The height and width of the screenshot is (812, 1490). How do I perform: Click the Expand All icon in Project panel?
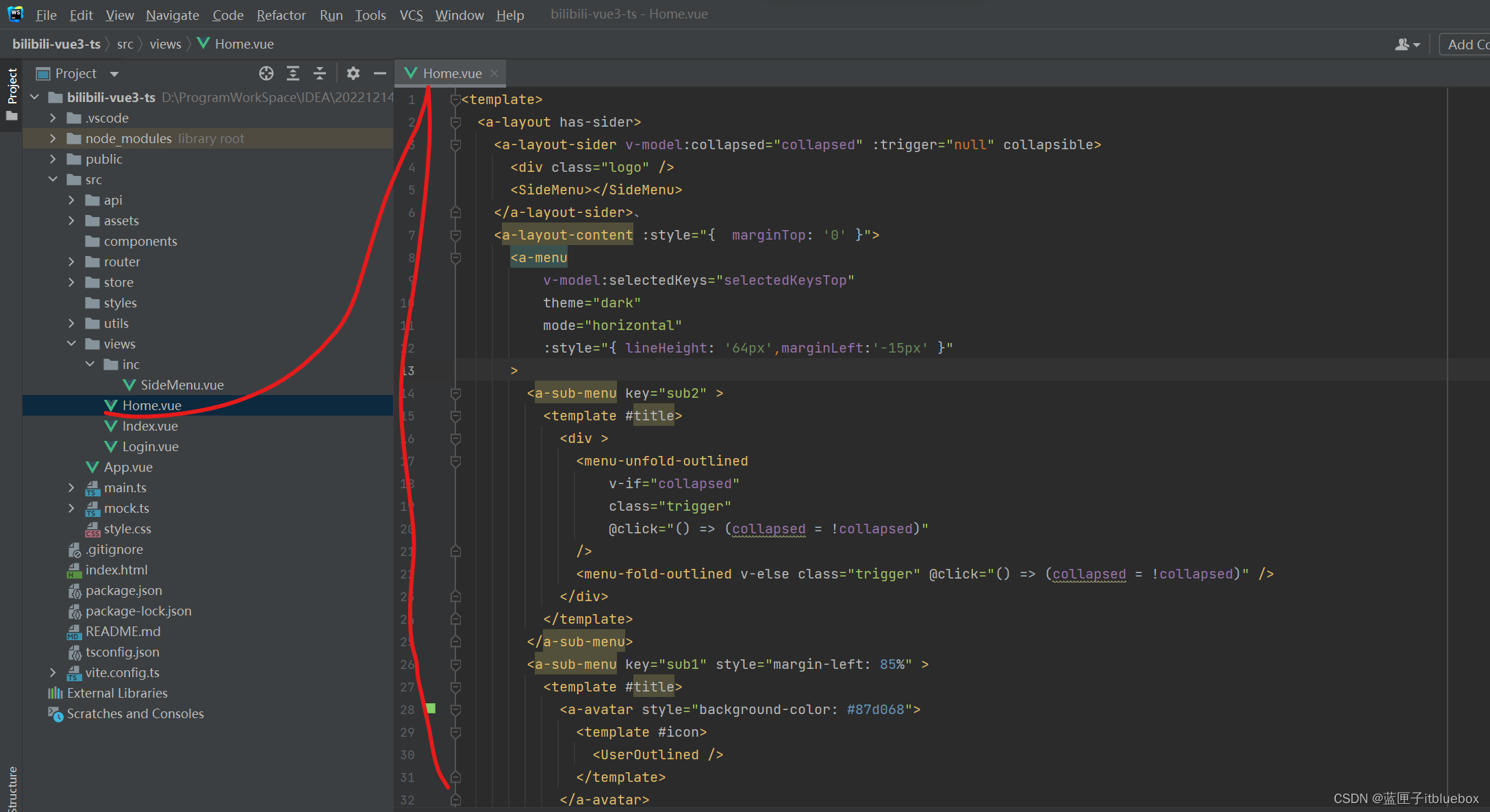point(293,73)
